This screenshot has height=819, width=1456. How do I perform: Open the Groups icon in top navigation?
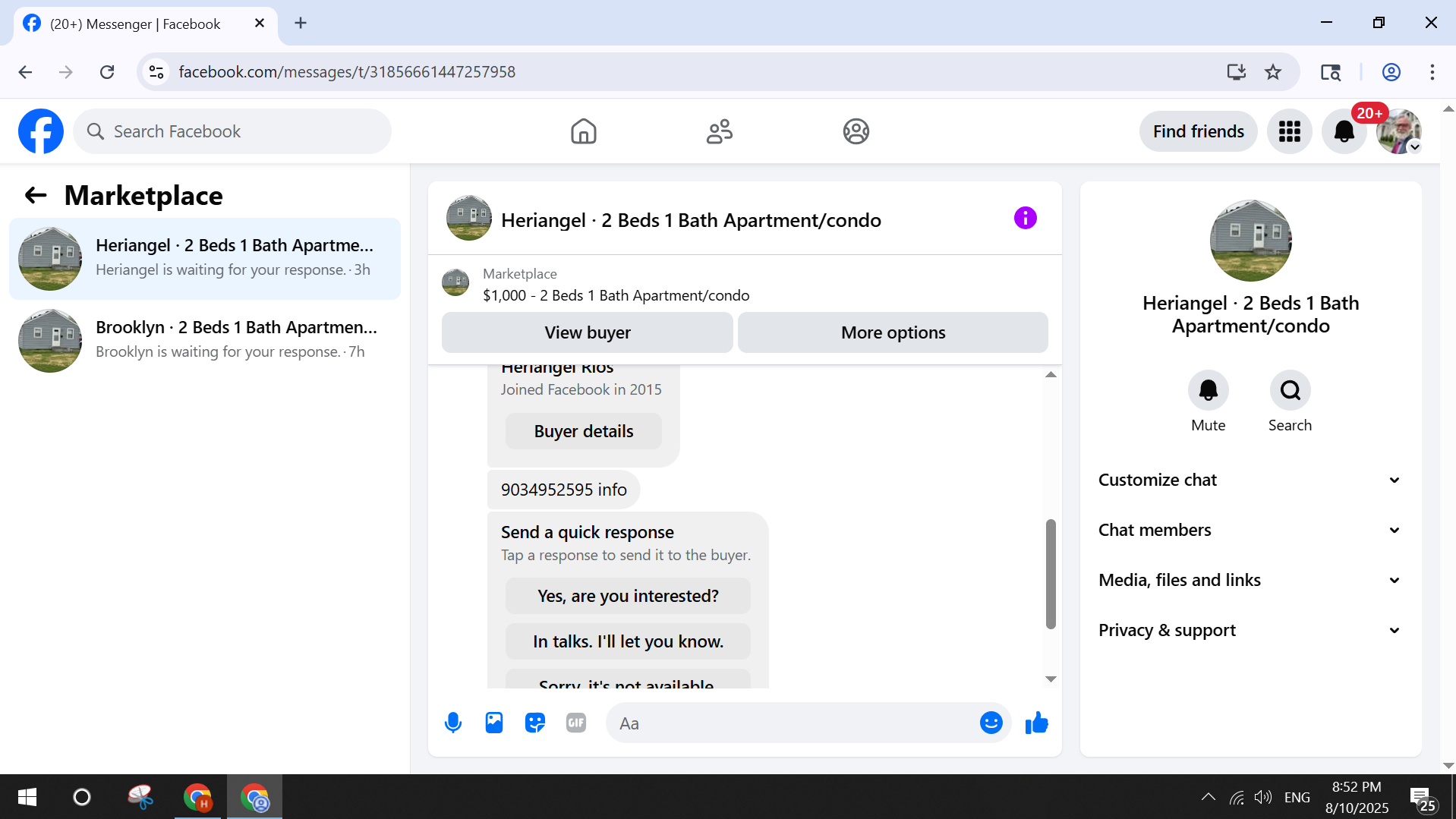856,131
